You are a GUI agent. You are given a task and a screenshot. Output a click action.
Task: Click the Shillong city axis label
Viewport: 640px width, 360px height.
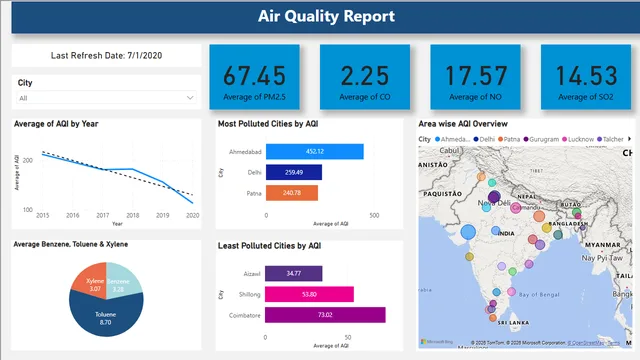pos(249,295)
